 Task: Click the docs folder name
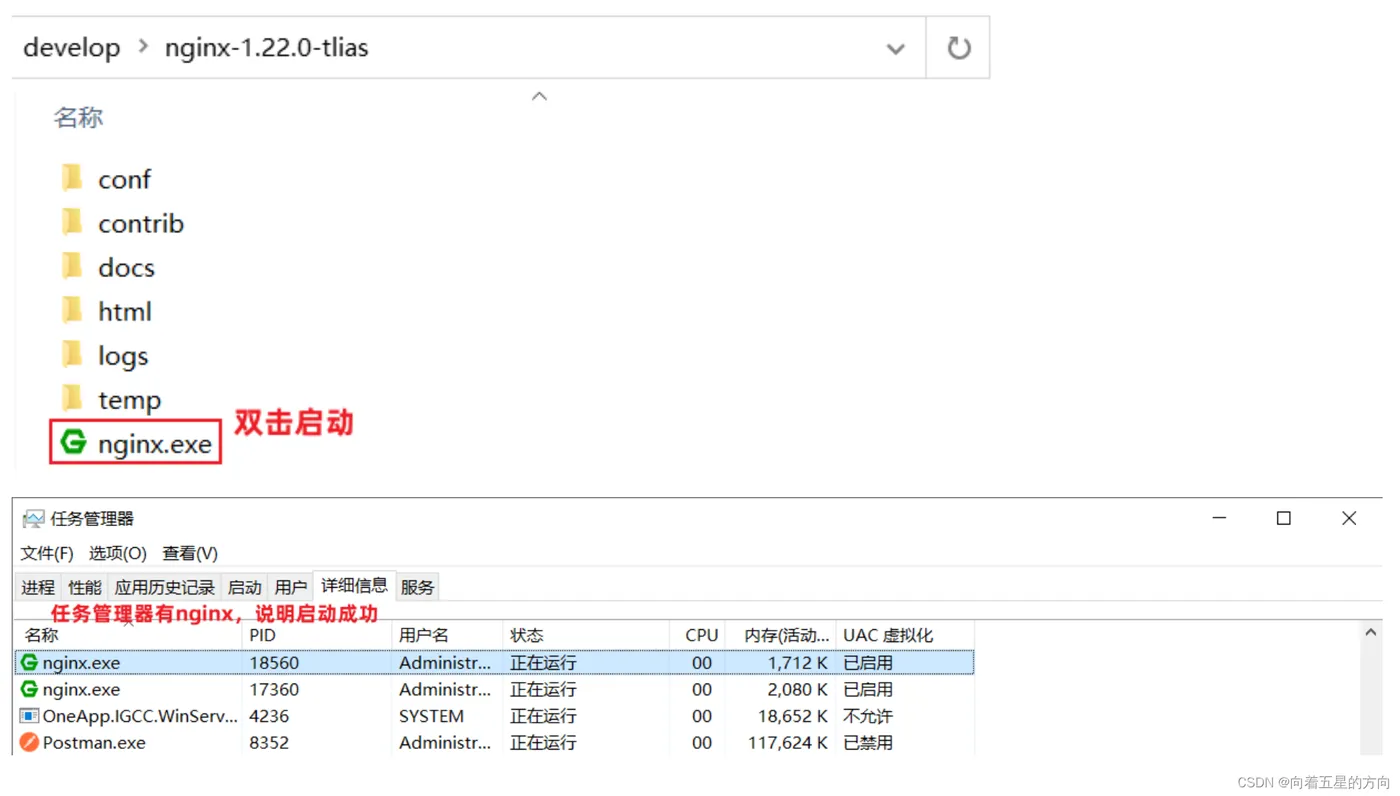(126, 267)
